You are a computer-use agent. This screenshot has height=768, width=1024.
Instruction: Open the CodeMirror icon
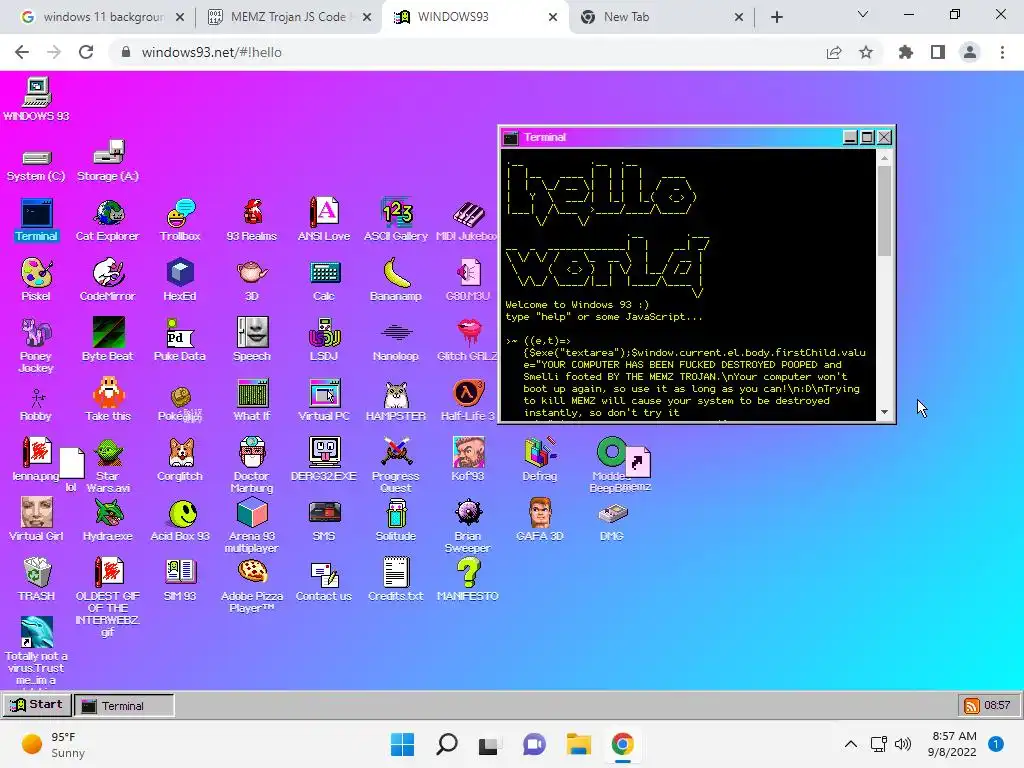tap(108, 280)
